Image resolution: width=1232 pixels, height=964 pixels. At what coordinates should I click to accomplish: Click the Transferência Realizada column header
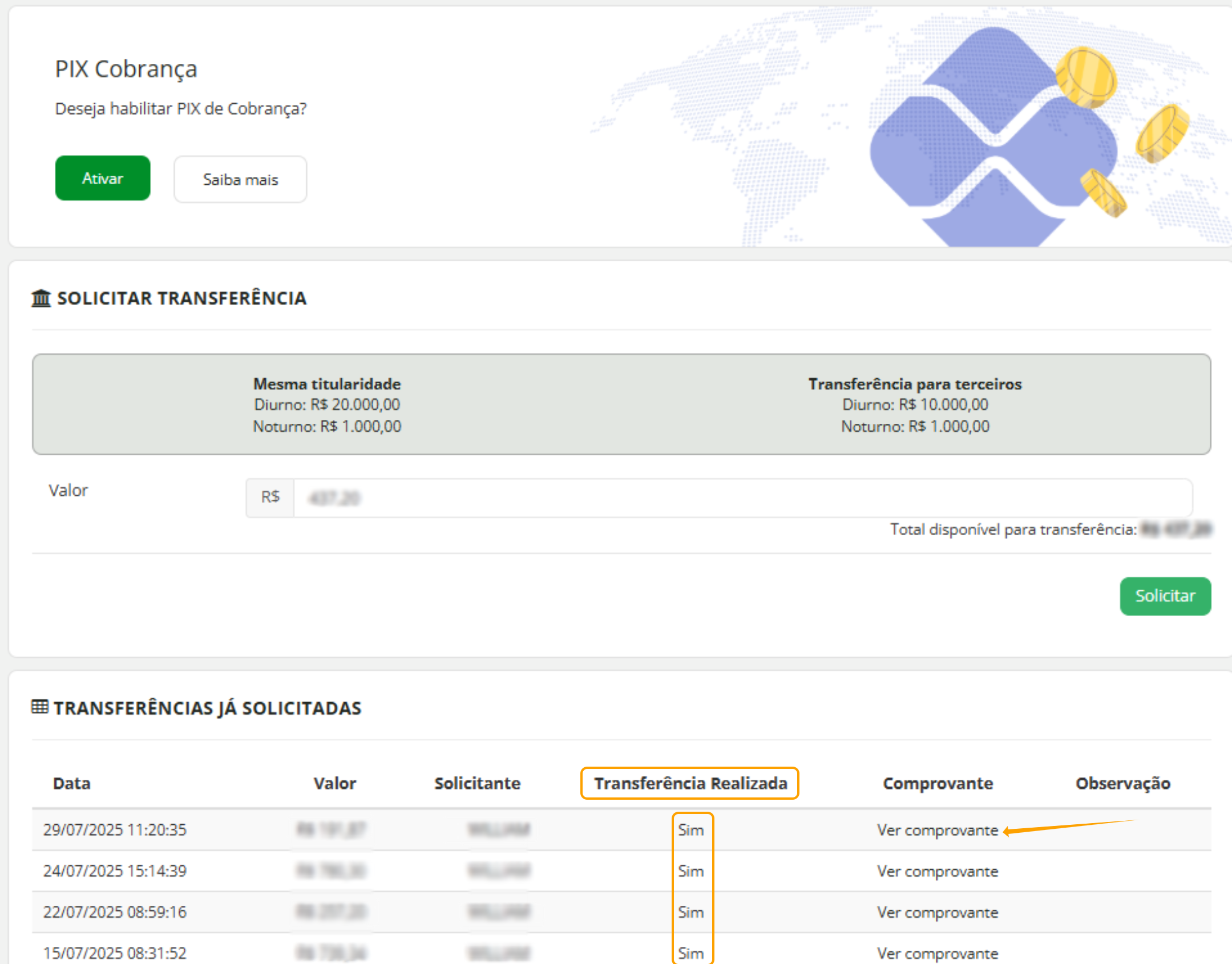[x=690, y=783]
